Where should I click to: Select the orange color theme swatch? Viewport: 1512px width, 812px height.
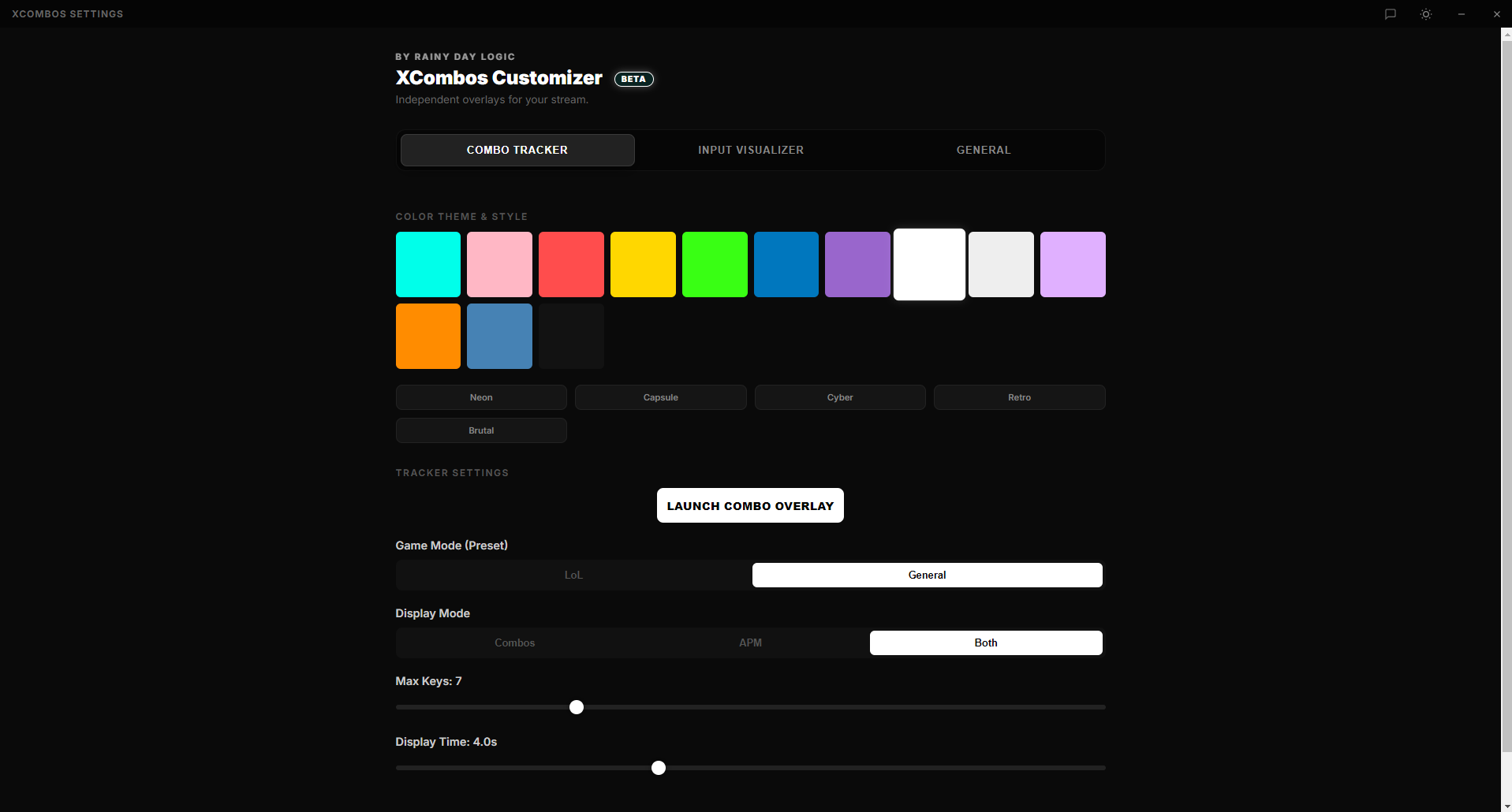click(x=427, y=336)
